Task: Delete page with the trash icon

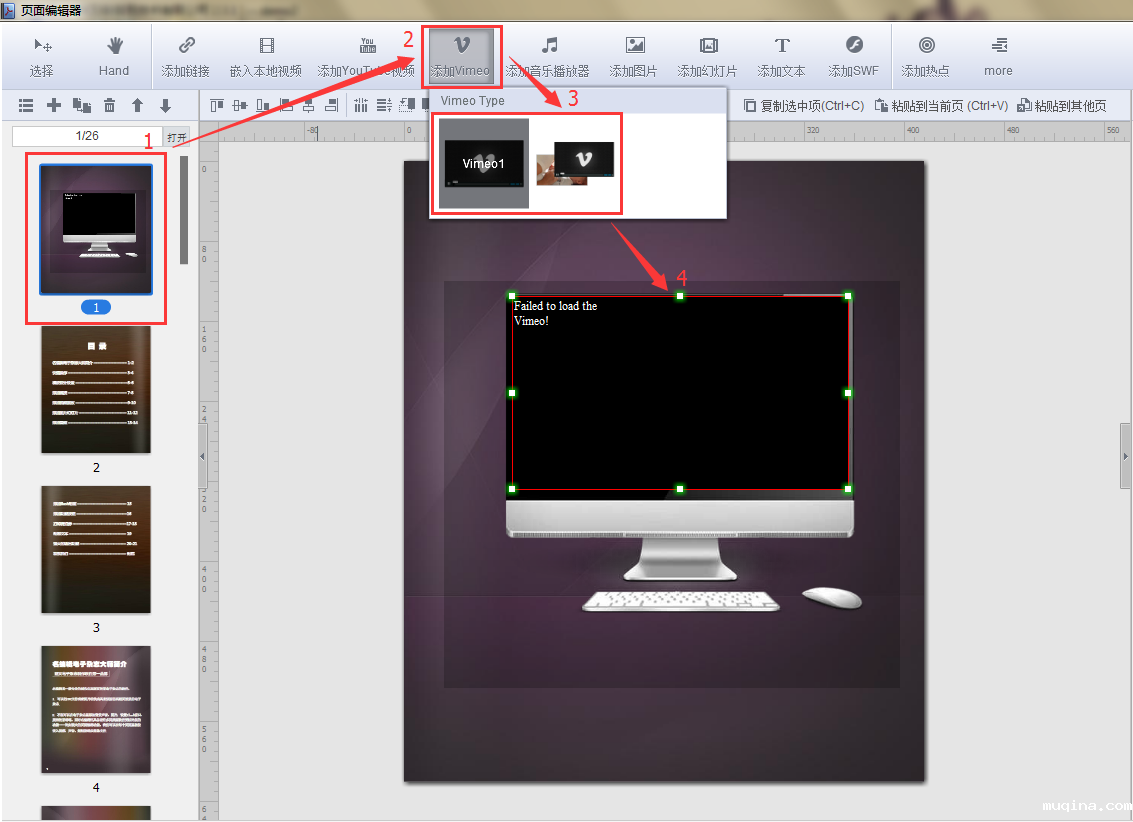Action: click(110, 105)
